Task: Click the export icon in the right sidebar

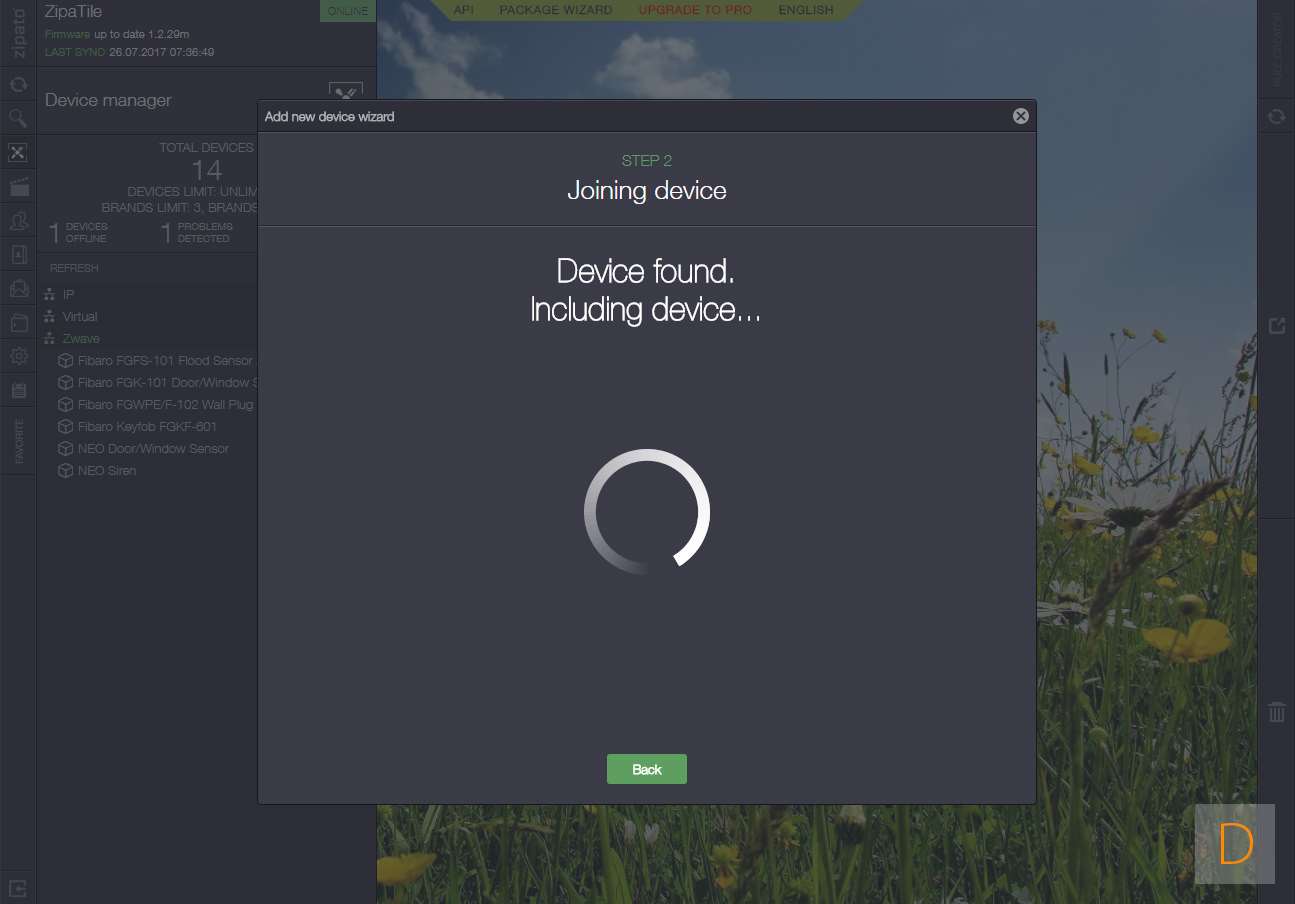Action: click(1276, 326)
